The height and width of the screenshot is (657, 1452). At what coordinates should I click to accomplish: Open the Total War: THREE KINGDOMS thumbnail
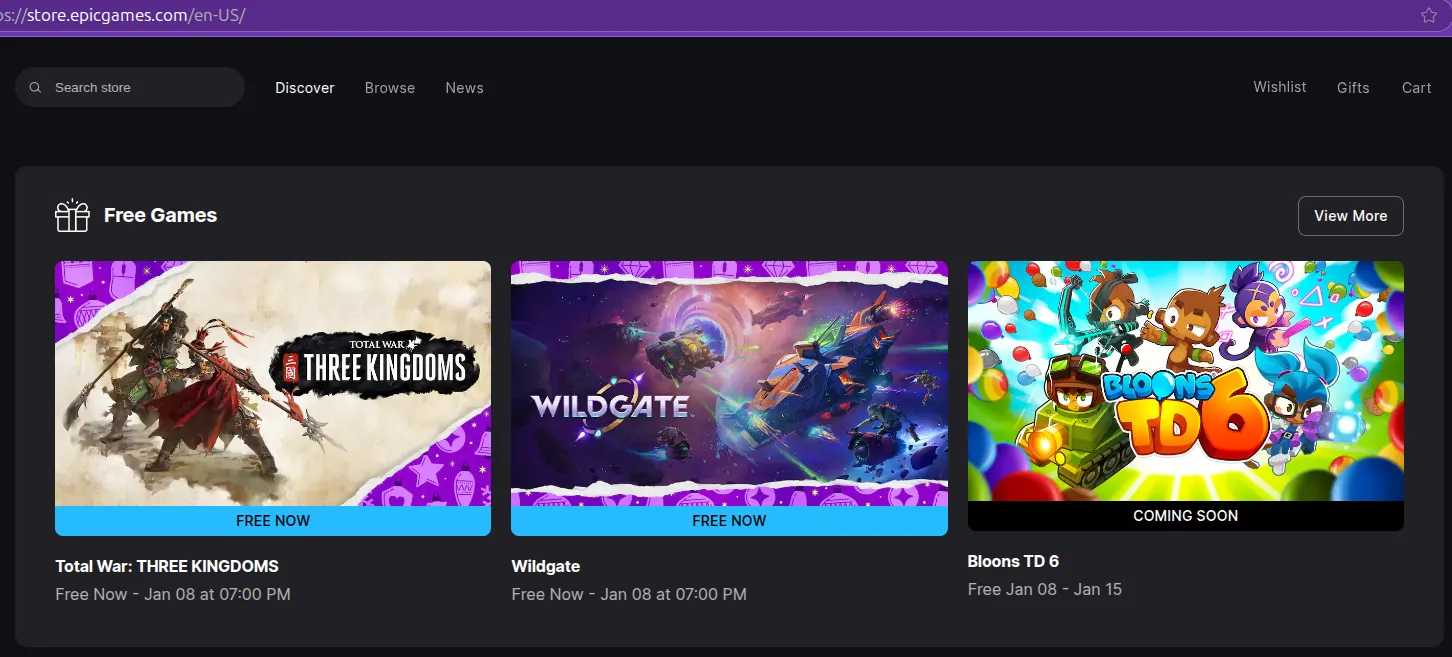[273, 384]
